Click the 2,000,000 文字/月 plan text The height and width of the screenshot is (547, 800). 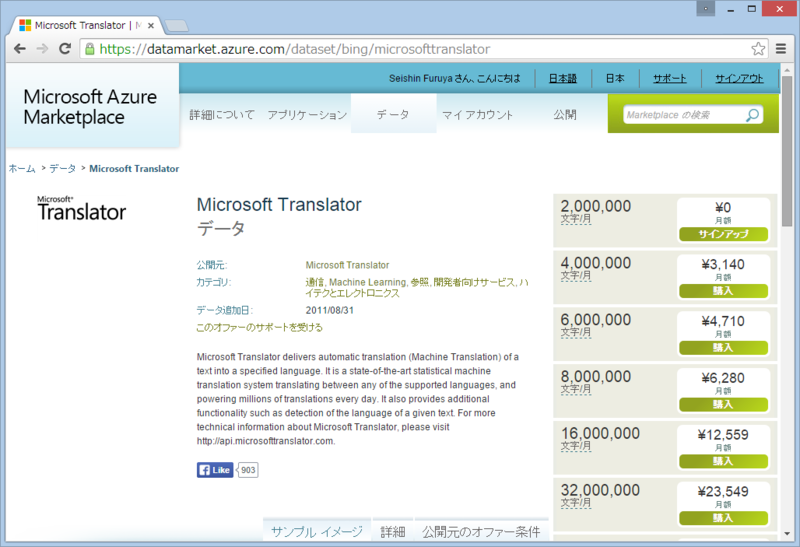pos(596,211)
